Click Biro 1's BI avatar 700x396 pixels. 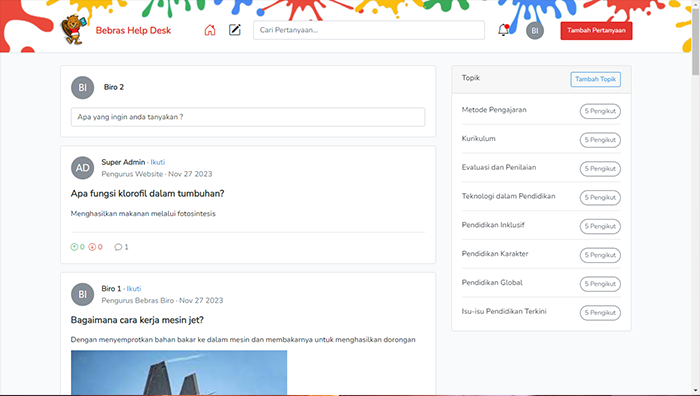pos(83,294)
